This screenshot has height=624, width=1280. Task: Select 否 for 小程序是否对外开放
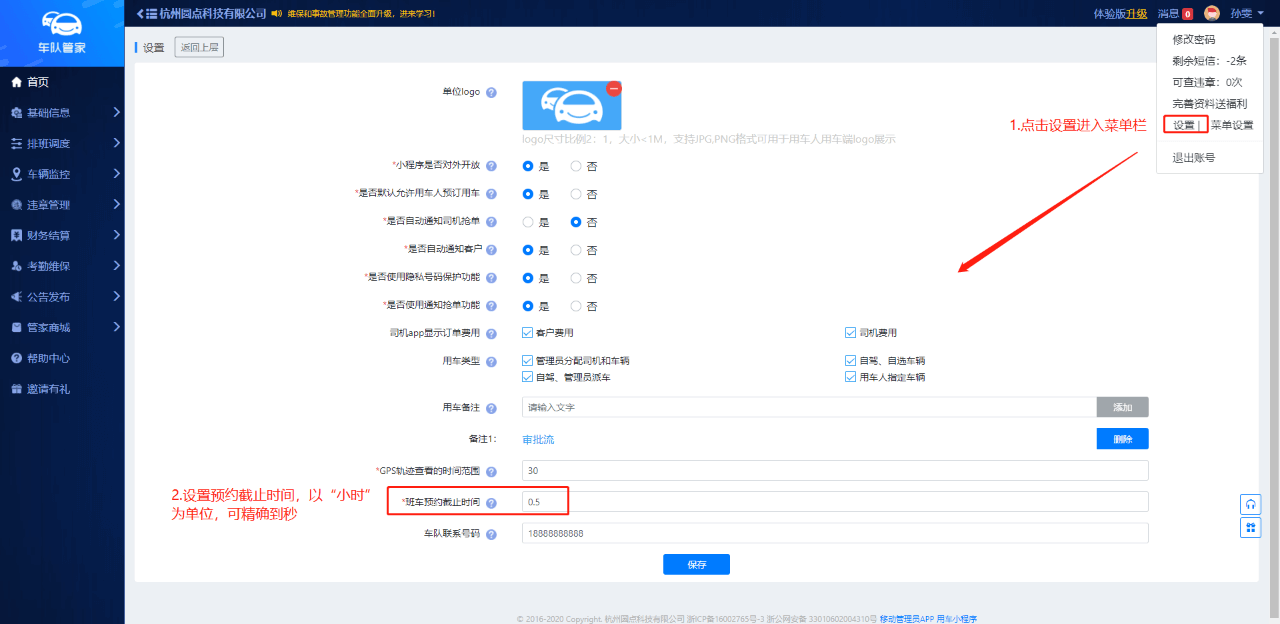click(x=576, y=166)
